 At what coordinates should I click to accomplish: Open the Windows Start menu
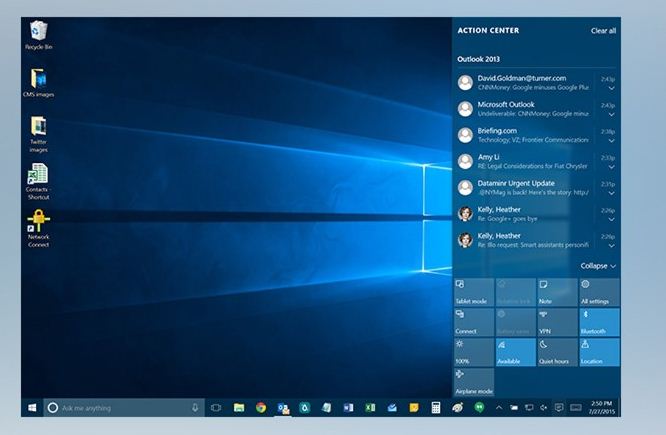point(32,408)
